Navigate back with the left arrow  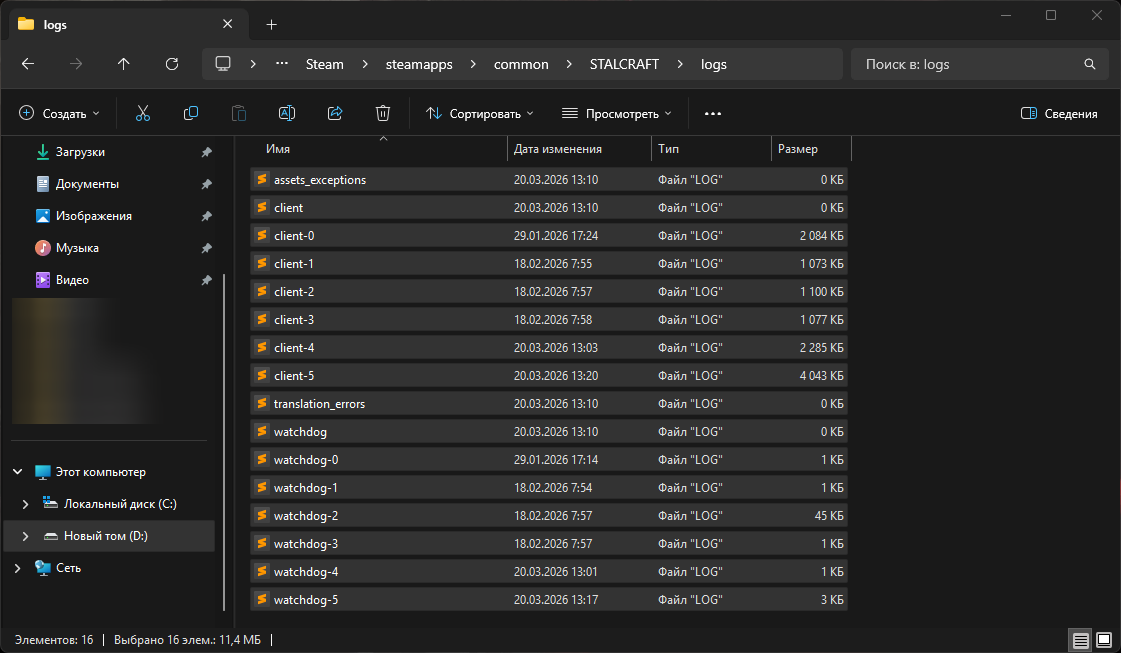pyautogui.click(x=28, y=64)
